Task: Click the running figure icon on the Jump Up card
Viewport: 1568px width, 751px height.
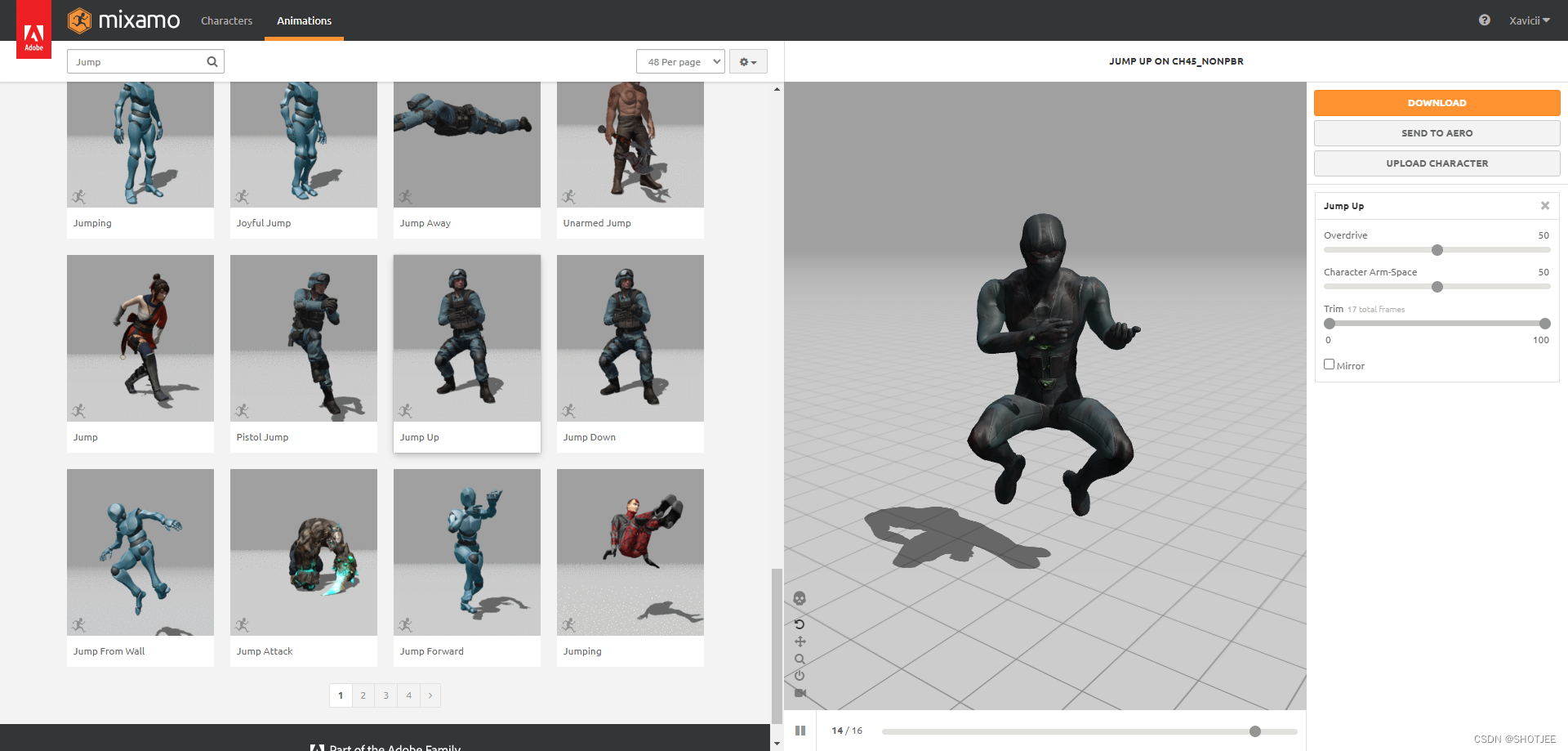Action: [x=405, y=411]
